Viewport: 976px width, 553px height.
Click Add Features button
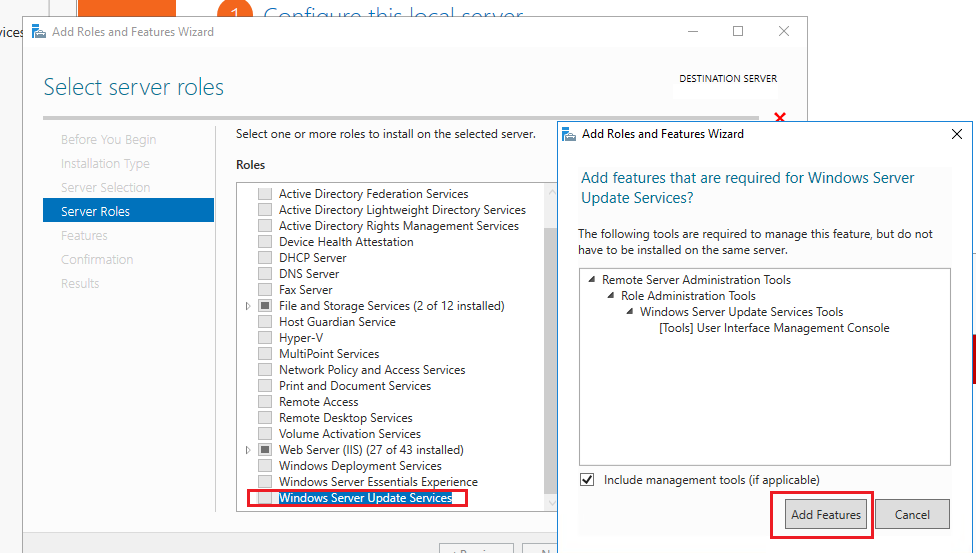tap(825, 514)
